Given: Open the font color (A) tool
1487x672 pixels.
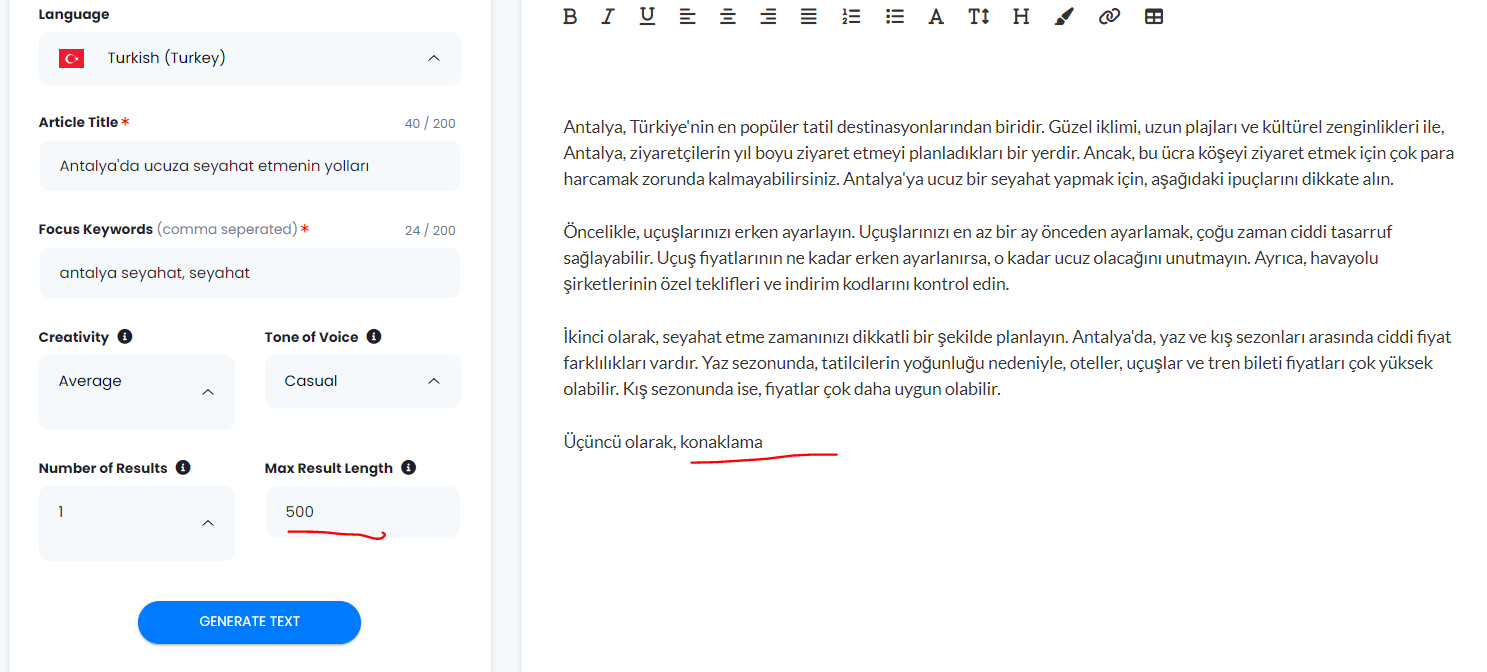Looking at the screenshot, I should (x=936, y=16).
